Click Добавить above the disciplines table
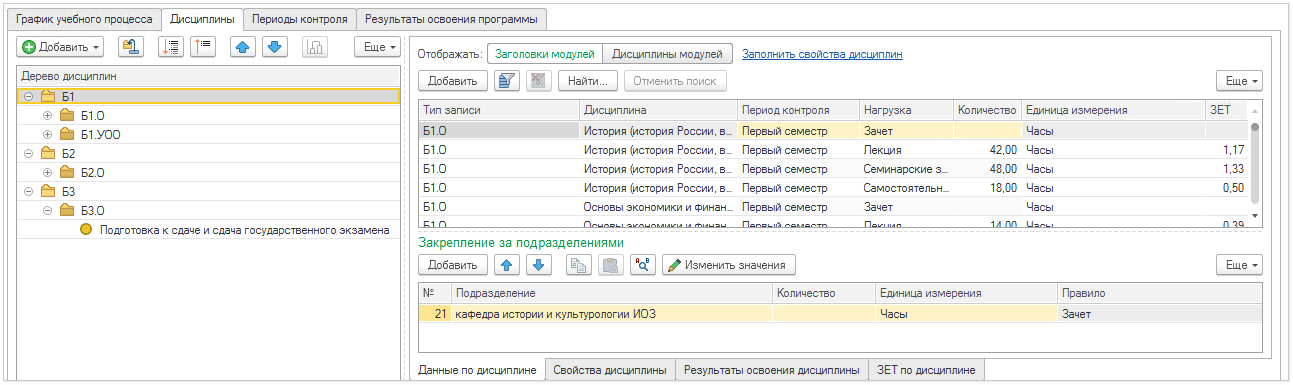 (452, 81)
